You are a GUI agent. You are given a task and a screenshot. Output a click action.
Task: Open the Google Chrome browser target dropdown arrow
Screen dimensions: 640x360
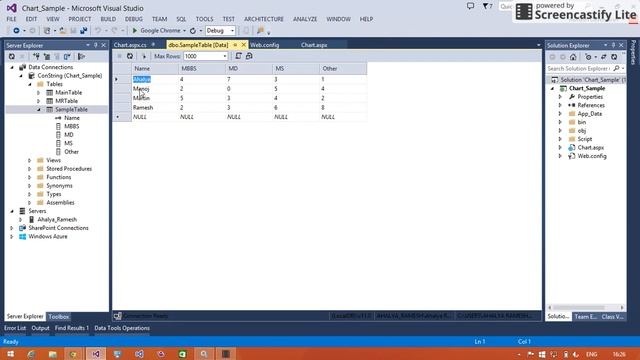point(184,31)
